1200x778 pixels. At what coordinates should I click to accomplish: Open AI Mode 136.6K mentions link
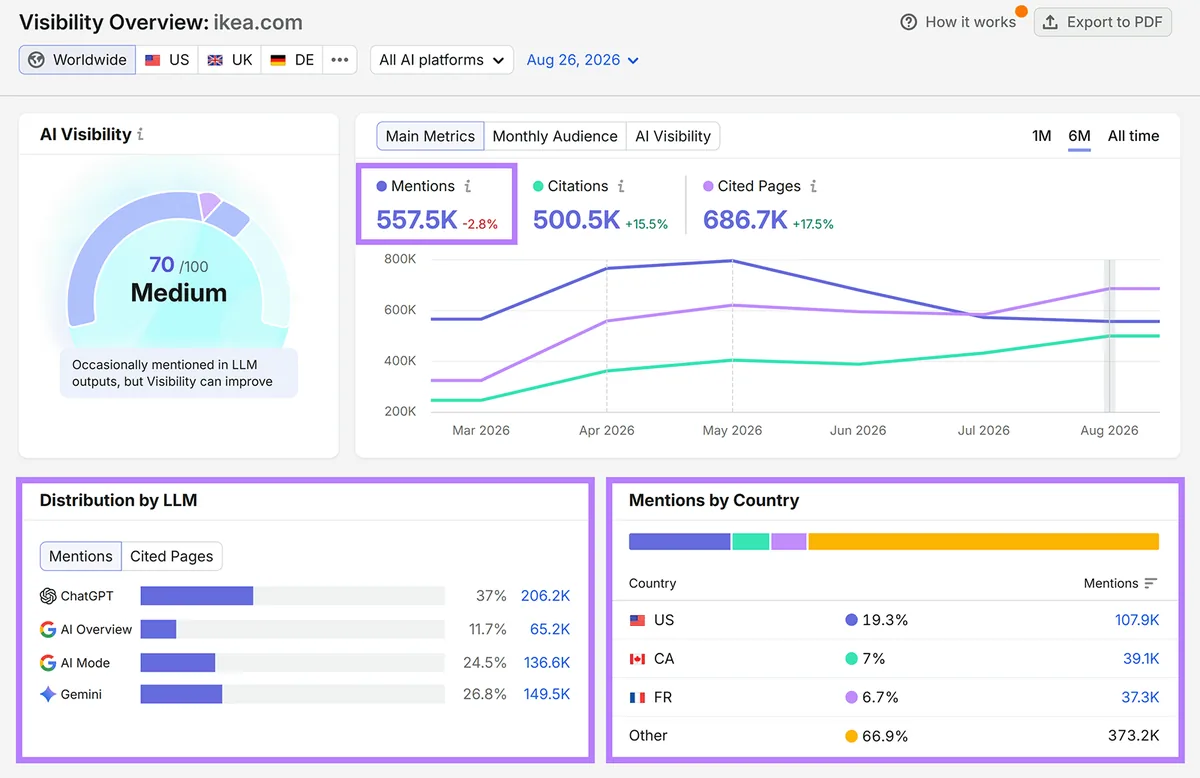tap(547, 663)
